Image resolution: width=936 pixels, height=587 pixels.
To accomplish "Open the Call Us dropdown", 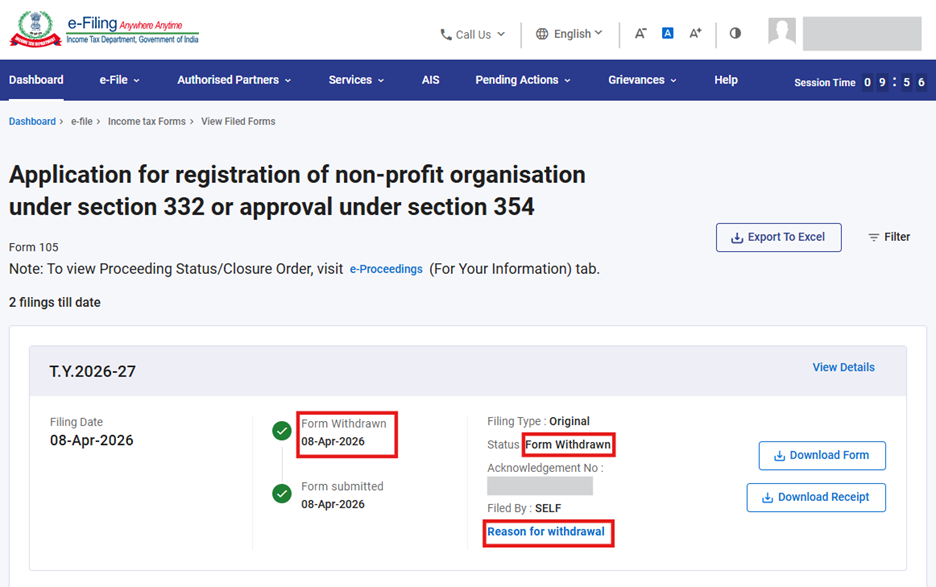I will tap(473, 34).
